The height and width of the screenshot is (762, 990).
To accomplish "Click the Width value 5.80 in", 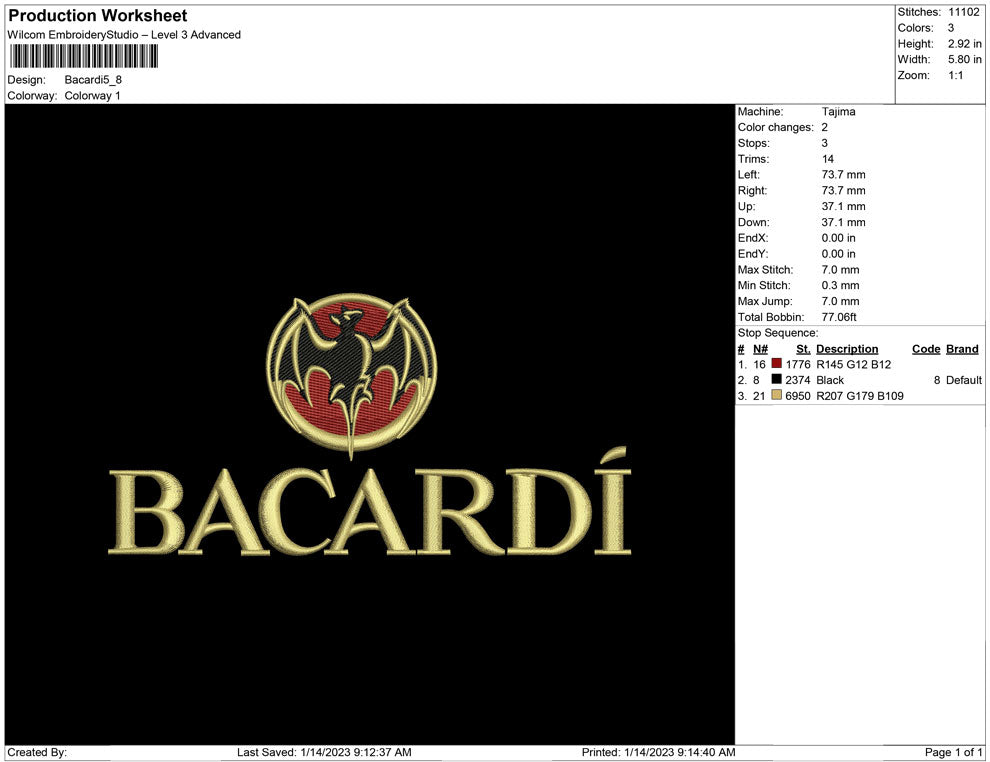I will (x=964, y=59).
